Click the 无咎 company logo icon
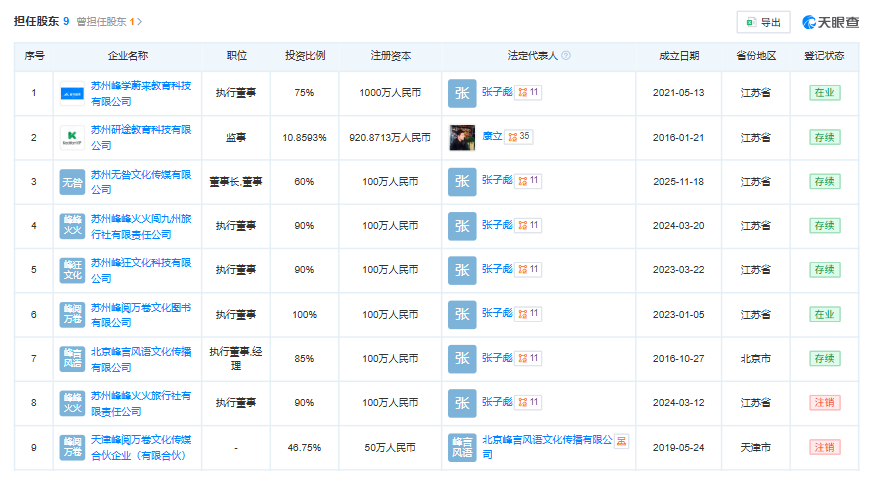This screenshot has height=481, width=872. (72, 182)
